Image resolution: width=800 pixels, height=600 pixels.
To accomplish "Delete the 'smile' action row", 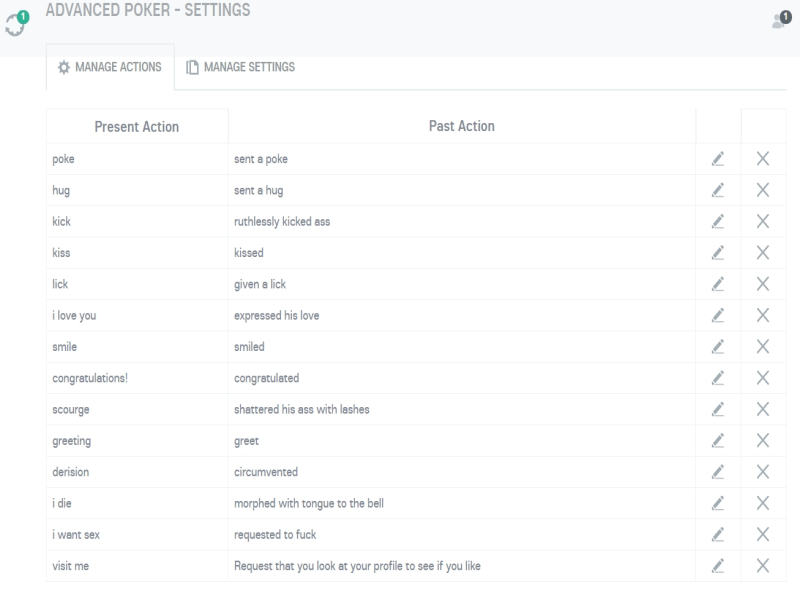I will (763, 347).
